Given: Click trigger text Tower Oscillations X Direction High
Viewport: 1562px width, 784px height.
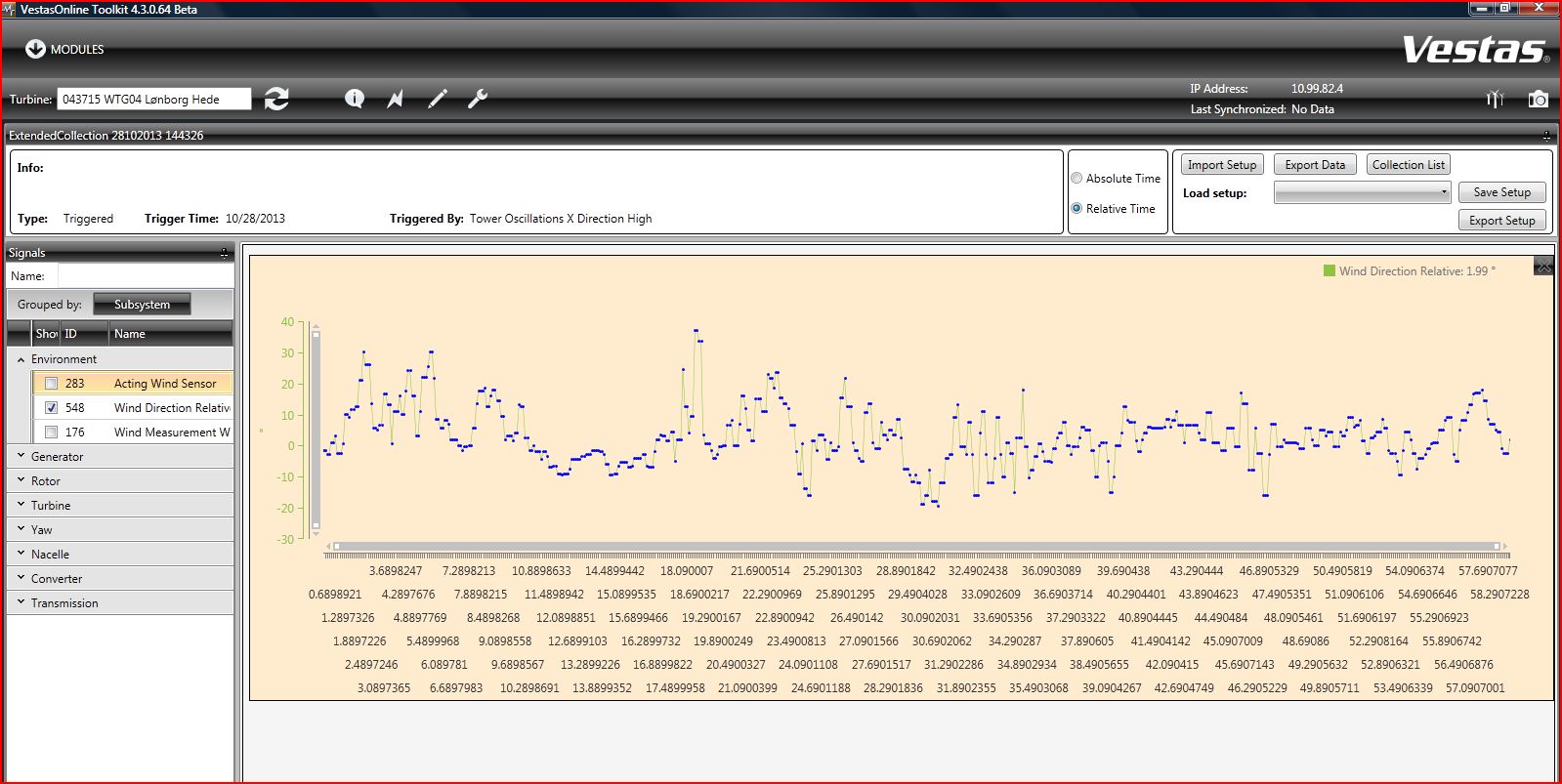Looking at the screenshot, I should click(x=561, y=219).
